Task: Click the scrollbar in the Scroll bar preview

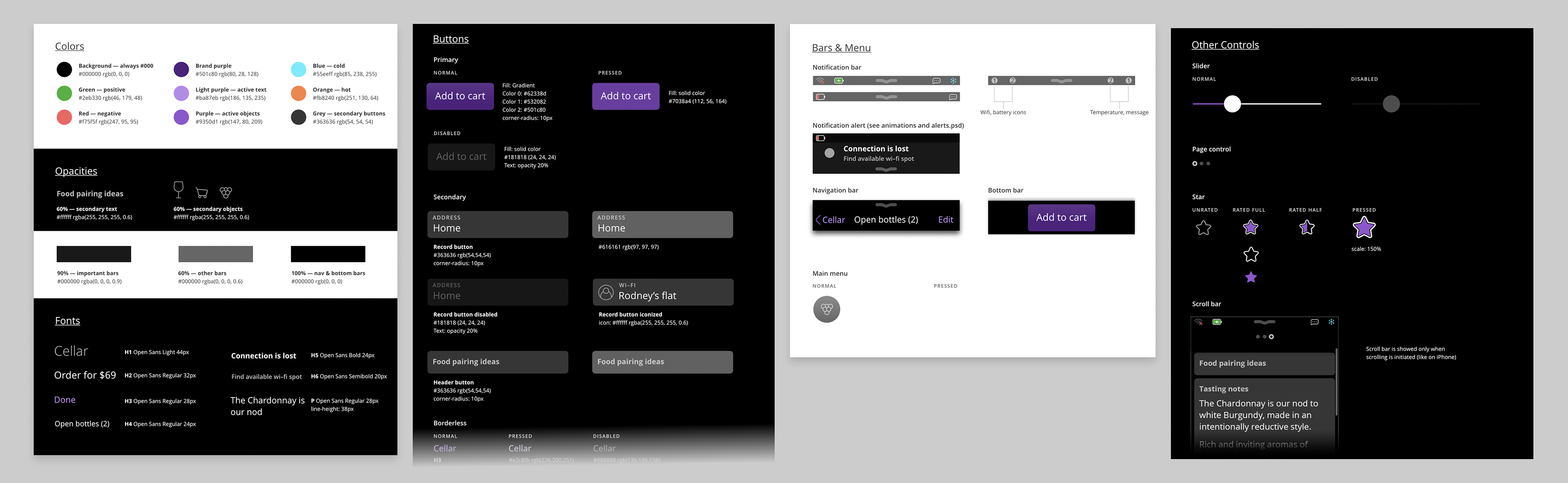Action: click(1336, 382)
